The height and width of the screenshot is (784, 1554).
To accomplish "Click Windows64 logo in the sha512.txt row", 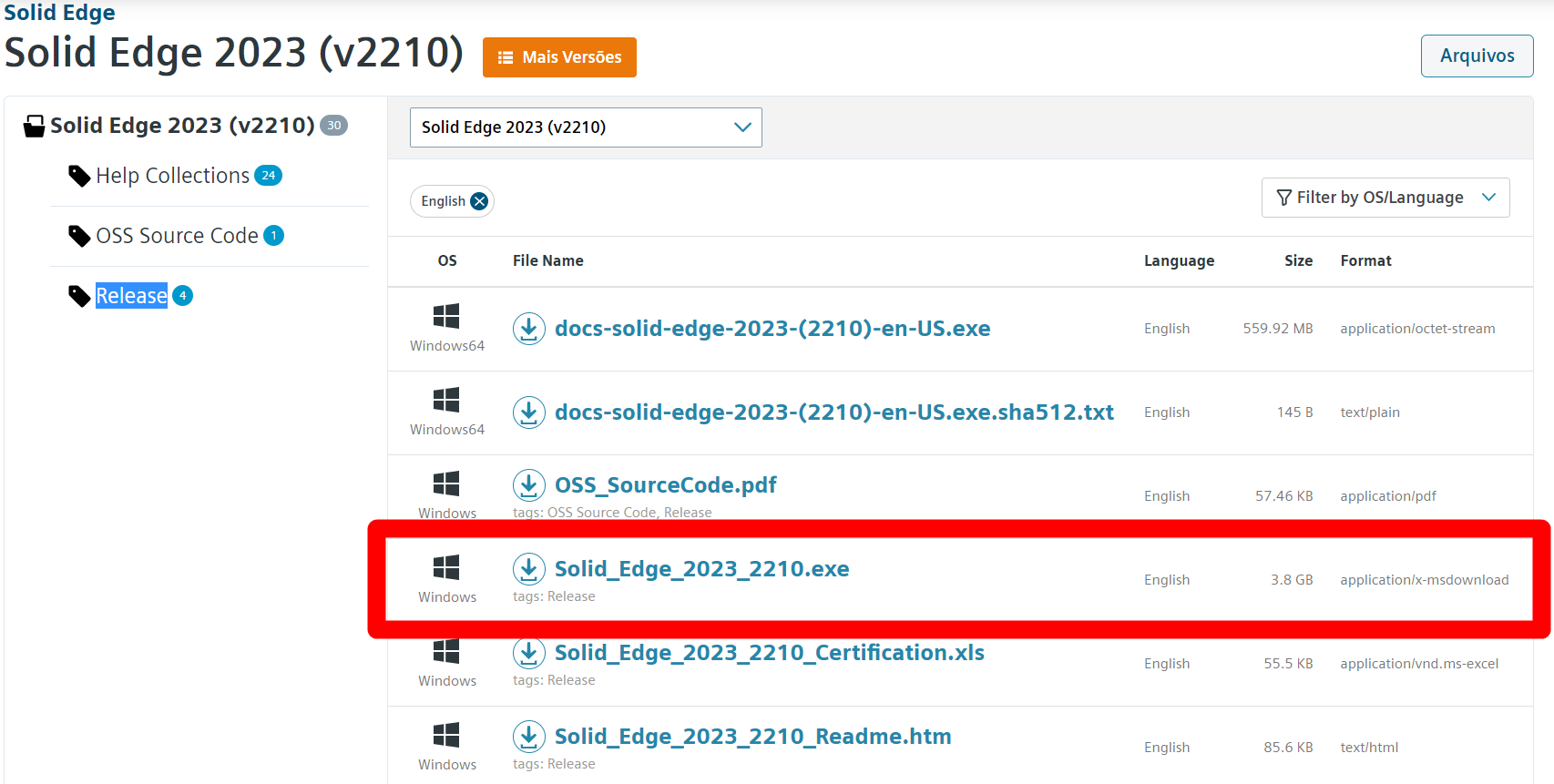I will [x=446, y=400].
